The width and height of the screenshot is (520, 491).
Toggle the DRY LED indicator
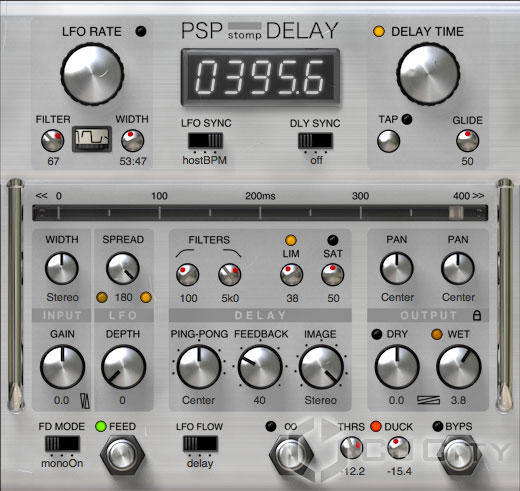point(377,334)
